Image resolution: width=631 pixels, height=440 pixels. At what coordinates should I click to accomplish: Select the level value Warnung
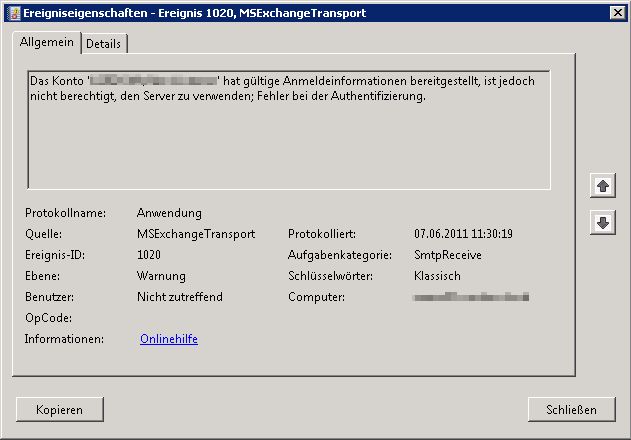pyautogui.click(x=161, y=276)
